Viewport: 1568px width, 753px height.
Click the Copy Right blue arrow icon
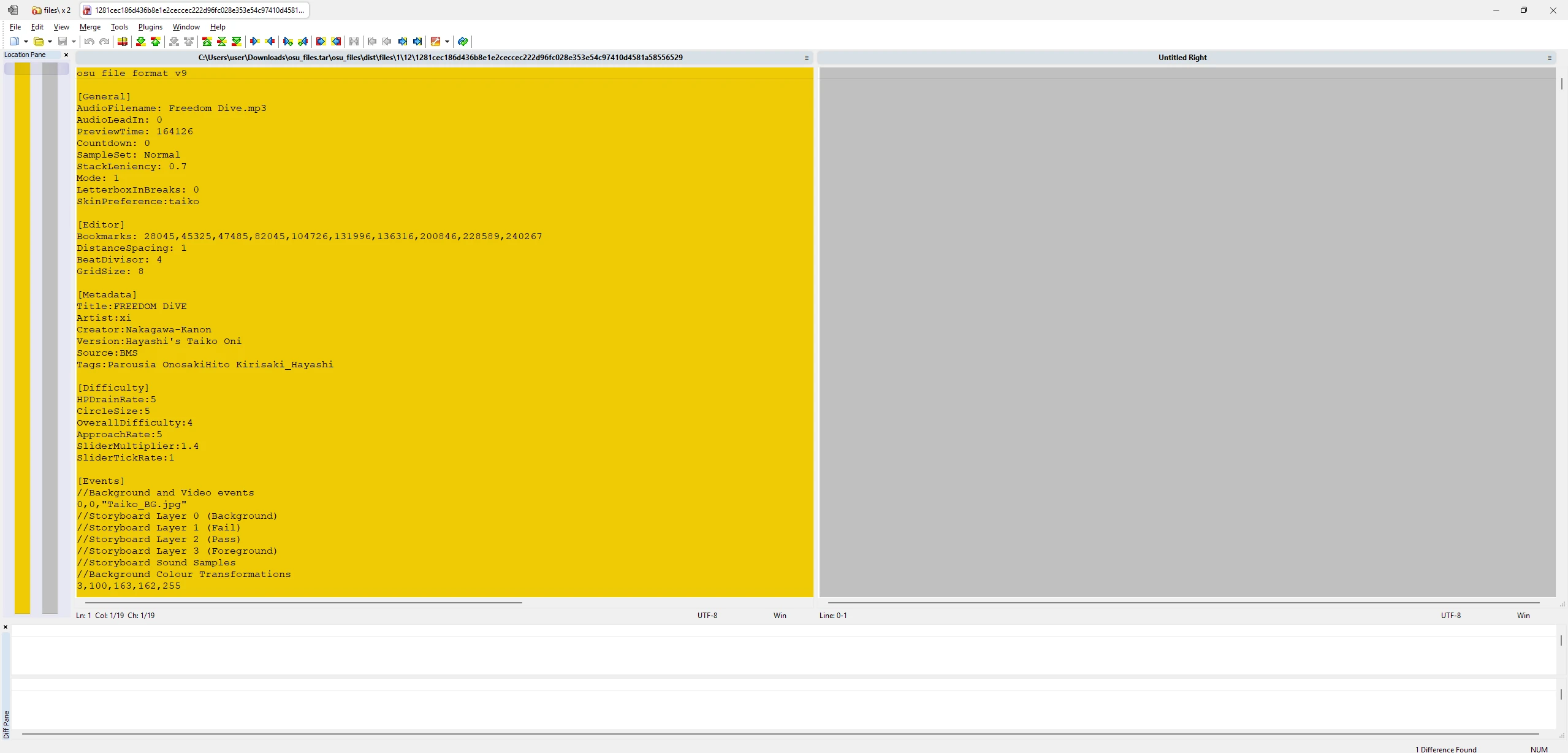point(255,42)
